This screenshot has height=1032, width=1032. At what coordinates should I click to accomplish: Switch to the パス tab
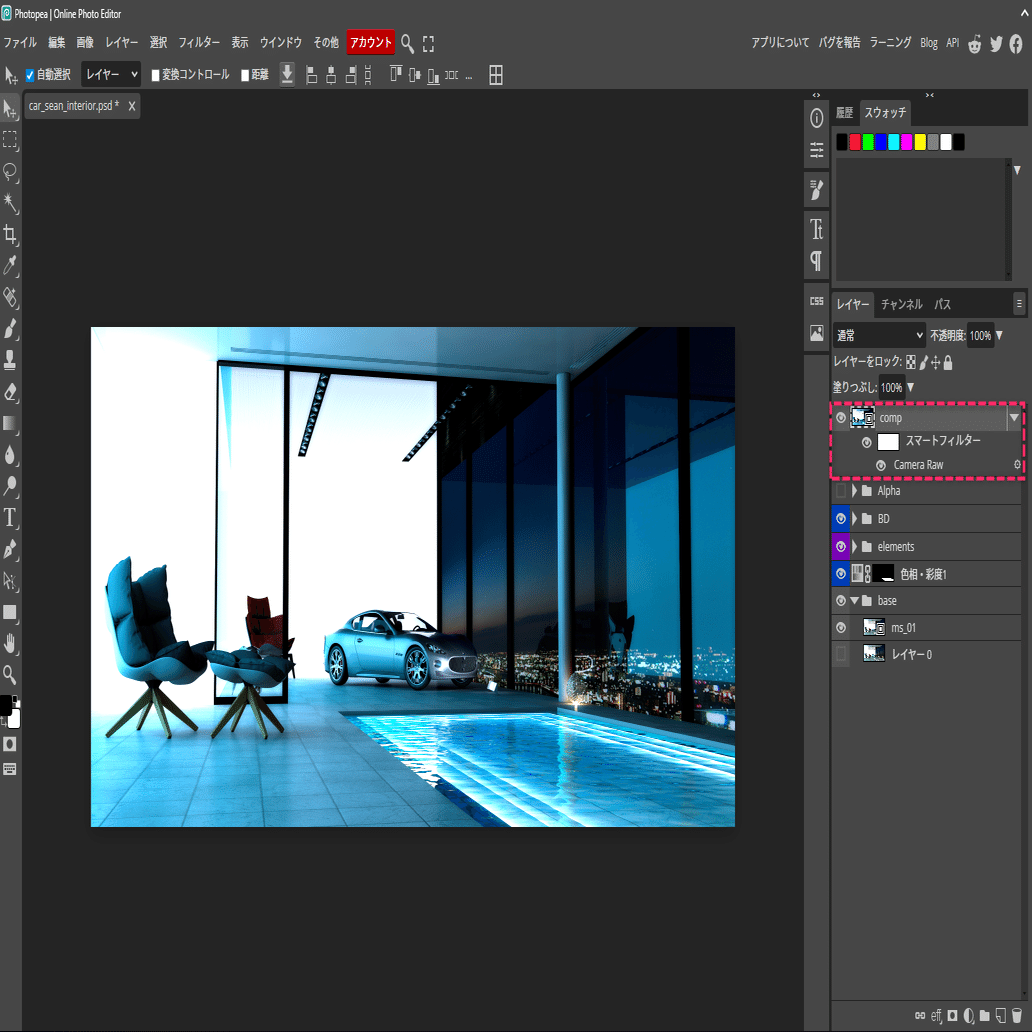942,304
